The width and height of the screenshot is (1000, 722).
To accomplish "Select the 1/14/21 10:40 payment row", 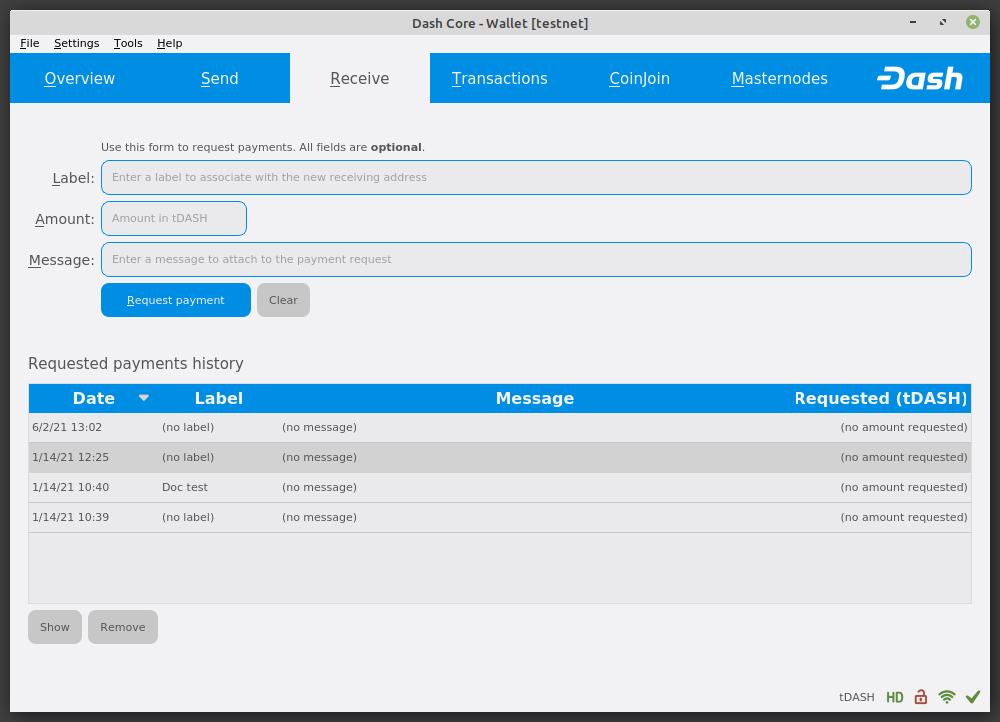I will pyautogui.click(x=500, y=487).
